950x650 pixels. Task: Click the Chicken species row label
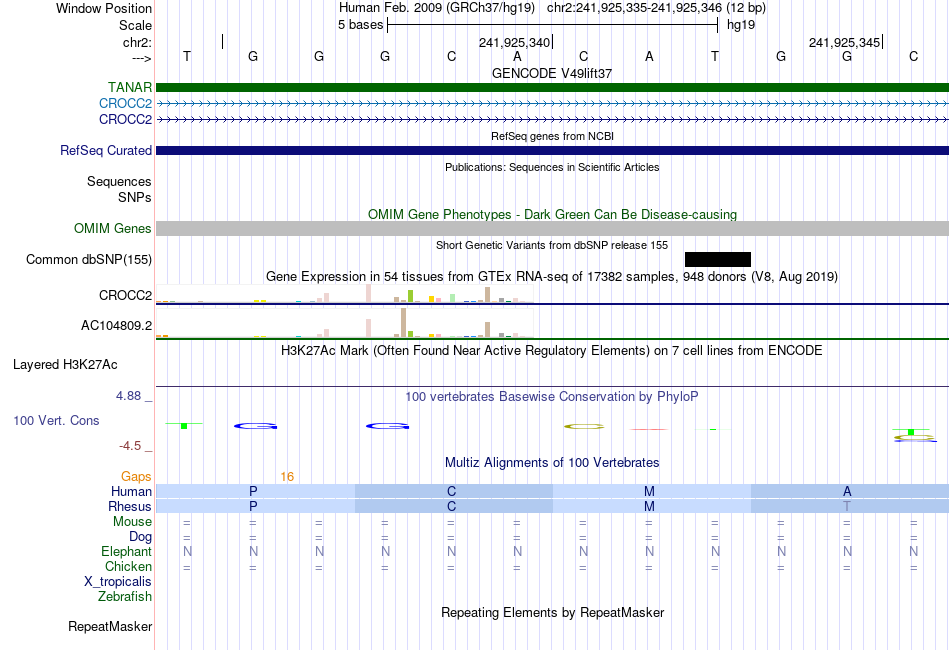point(128,566)
